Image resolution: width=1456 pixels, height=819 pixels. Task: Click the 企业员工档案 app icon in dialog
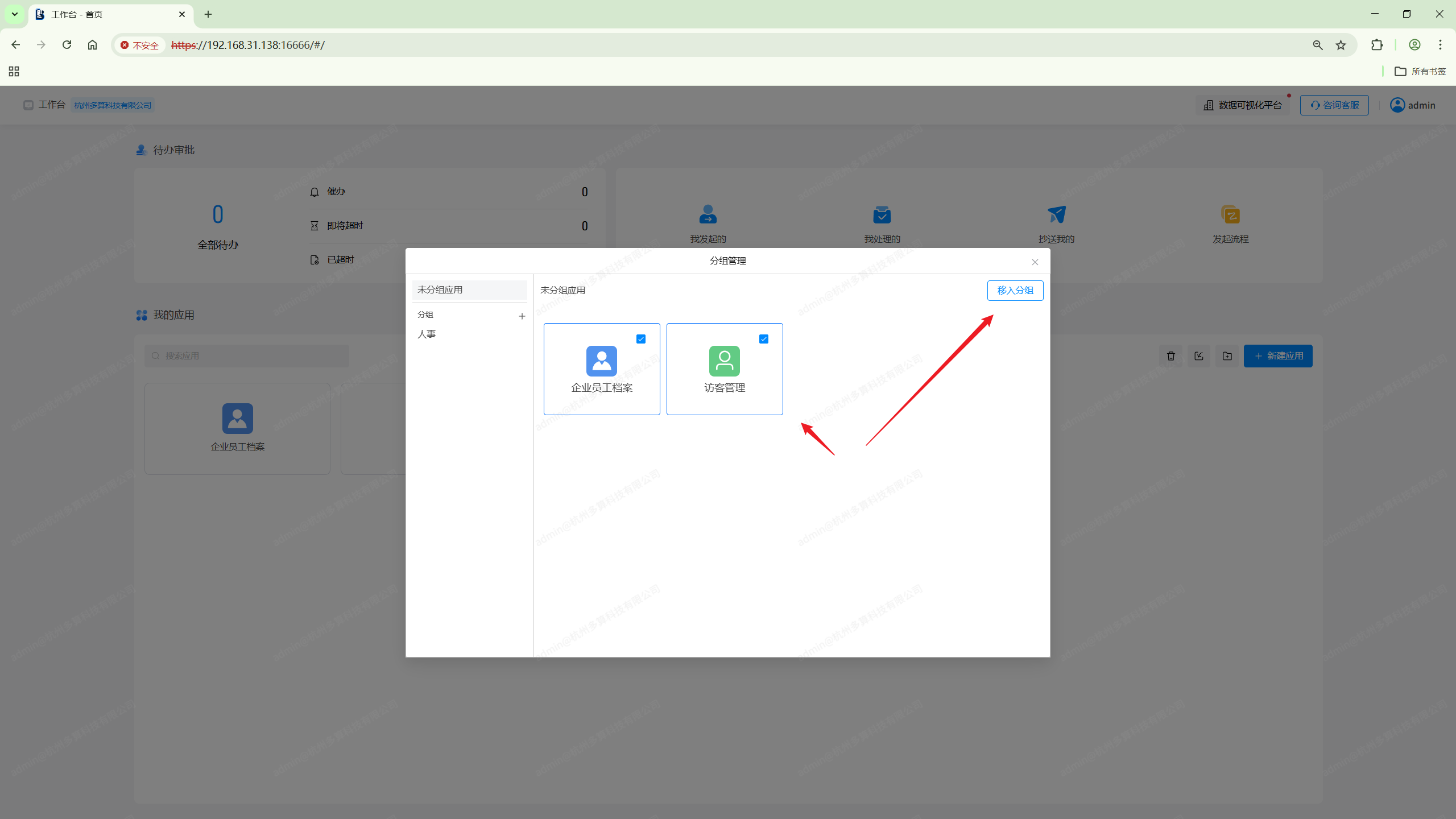[x=601, y=361]
